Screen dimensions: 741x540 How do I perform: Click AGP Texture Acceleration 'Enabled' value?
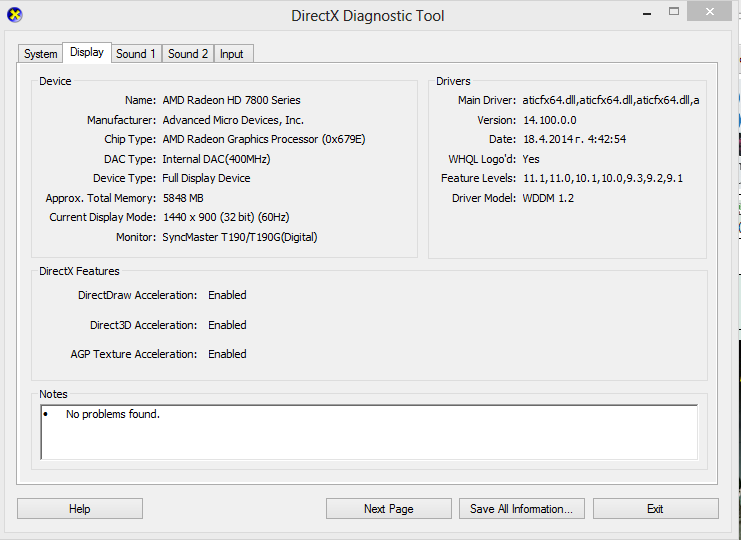[227, 354]
